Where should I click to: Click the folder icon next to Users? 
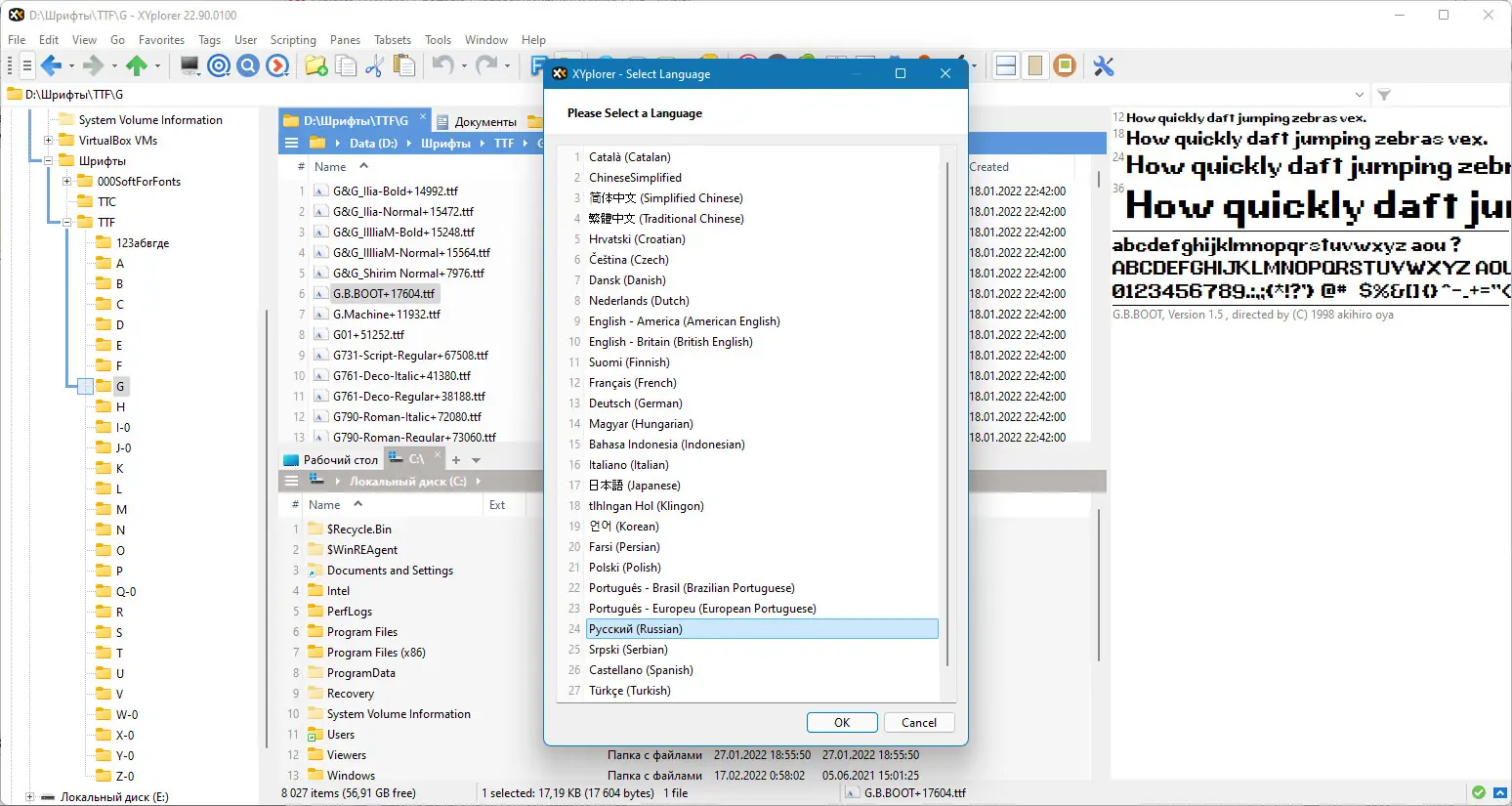[315, 734]
